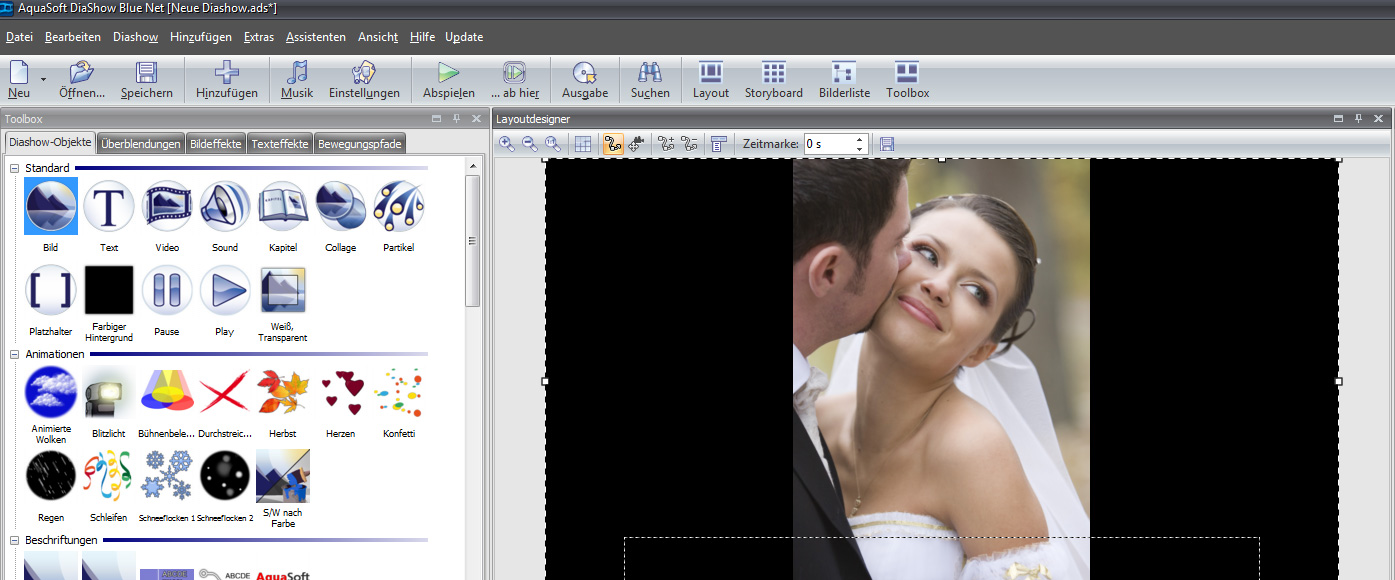Image resolution: width=1395 pixels, height=580 pixels.
Task: Switch to the Überblendungen tab
Action: (x=141, y=144)
